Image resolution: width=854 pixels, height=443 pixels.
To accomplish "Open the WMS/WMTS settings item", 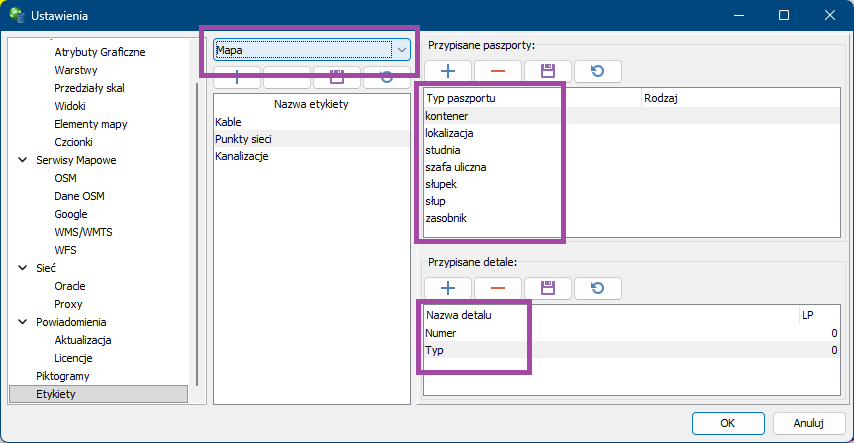I will tap(83, 232).
